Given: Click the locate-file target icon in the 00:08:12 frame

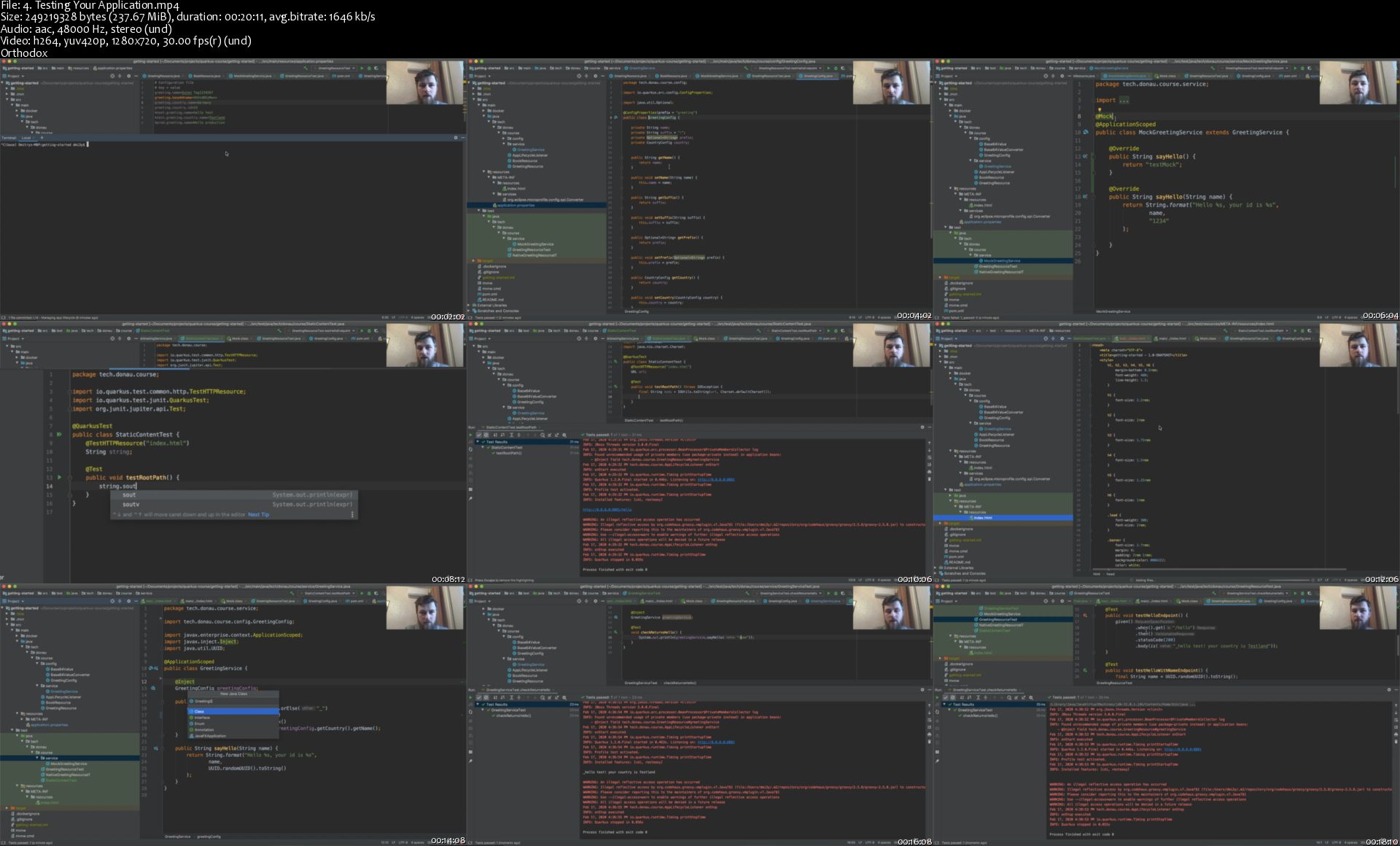Looking at the screenshot, I should (x=112, y=338).
